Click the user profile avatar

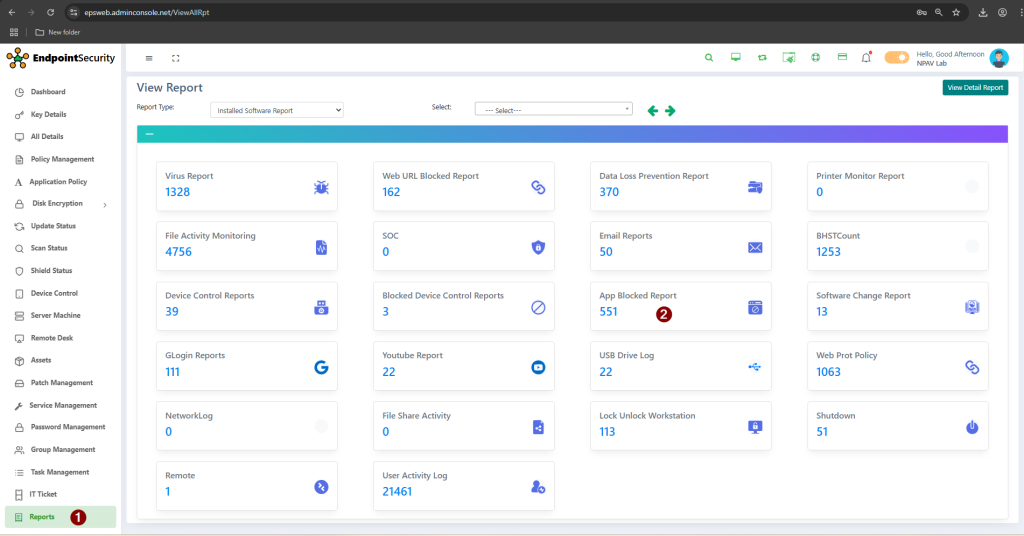pos(999,58)
